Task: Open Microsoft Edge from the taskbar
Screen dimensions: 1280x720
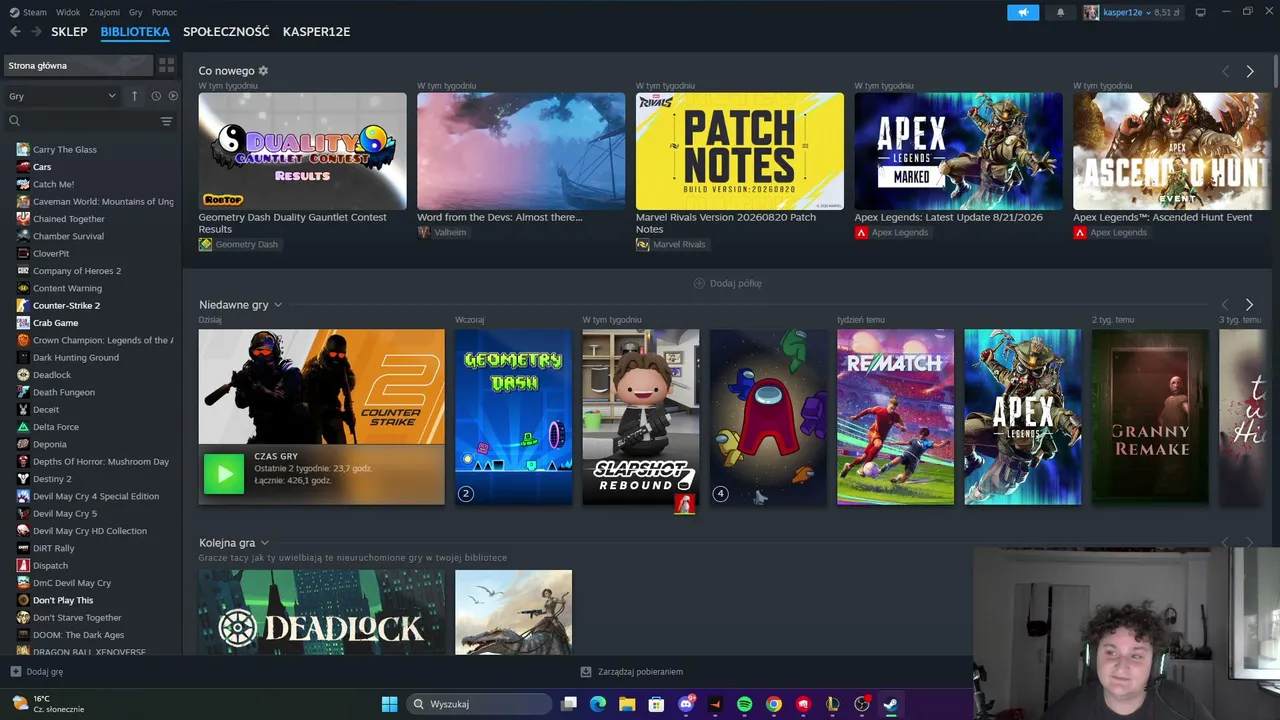Action: (598, 704)
